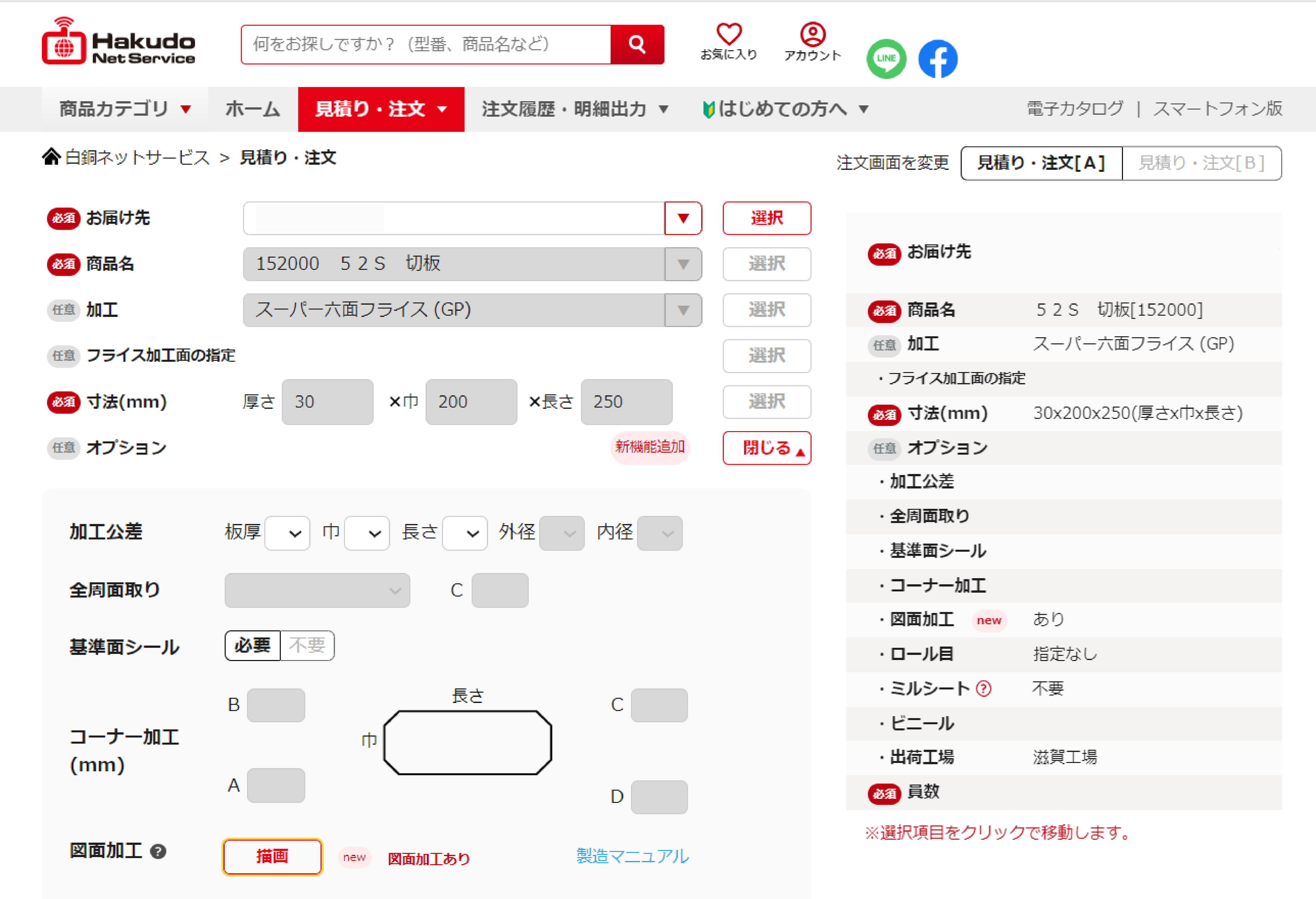
Task: Open the 商品カテゴリ menu
Action: point(125,109)
